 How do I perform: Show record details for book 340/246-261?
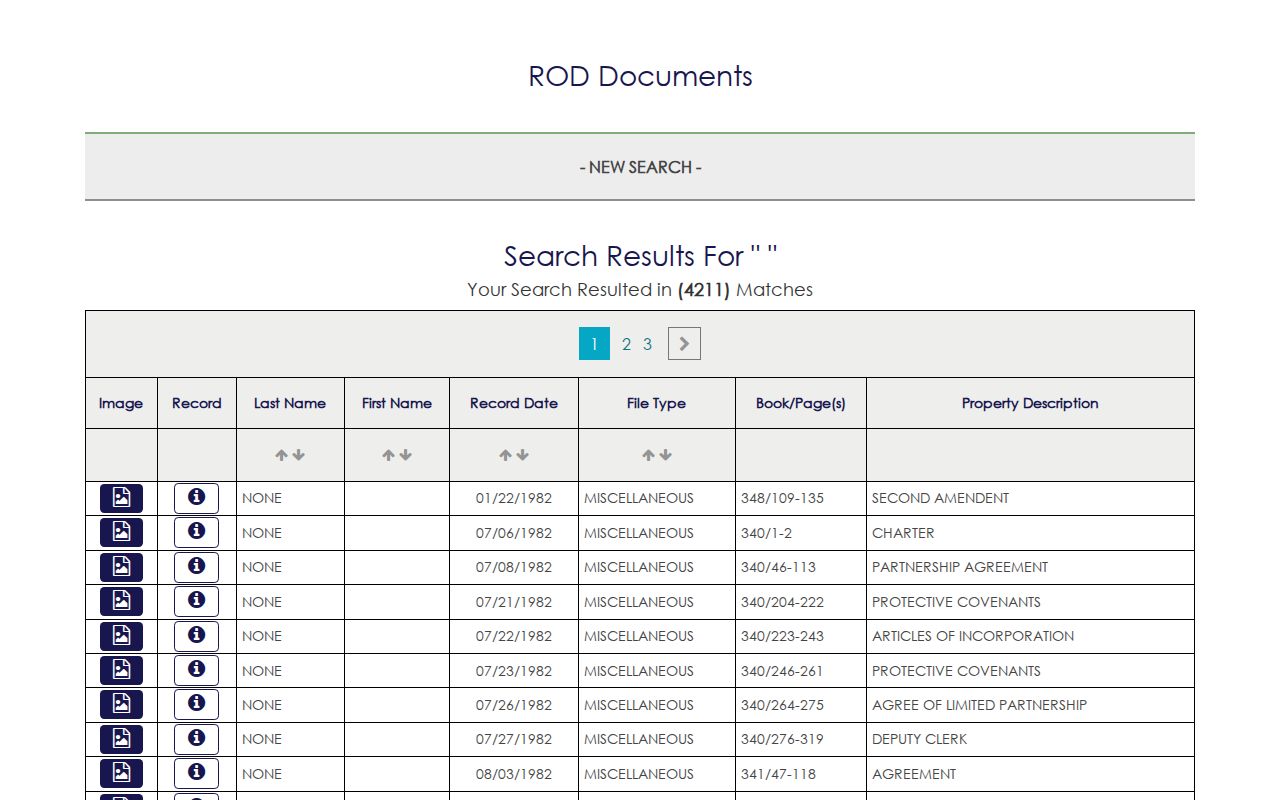pos(196,671)
